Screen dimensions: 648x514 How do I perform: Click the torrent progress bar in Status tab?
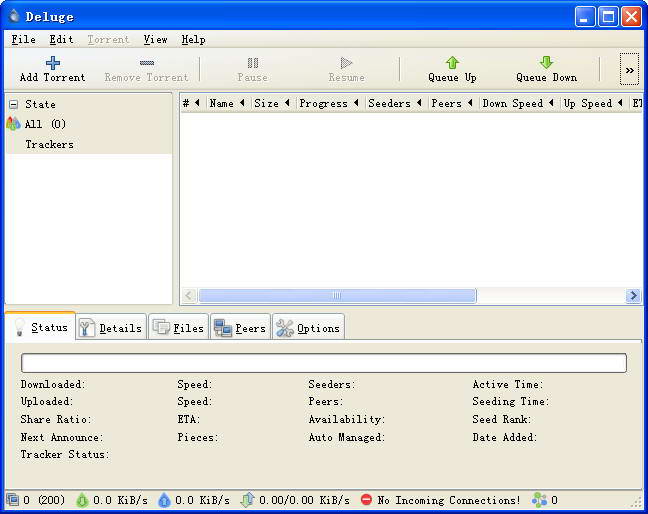324,363
